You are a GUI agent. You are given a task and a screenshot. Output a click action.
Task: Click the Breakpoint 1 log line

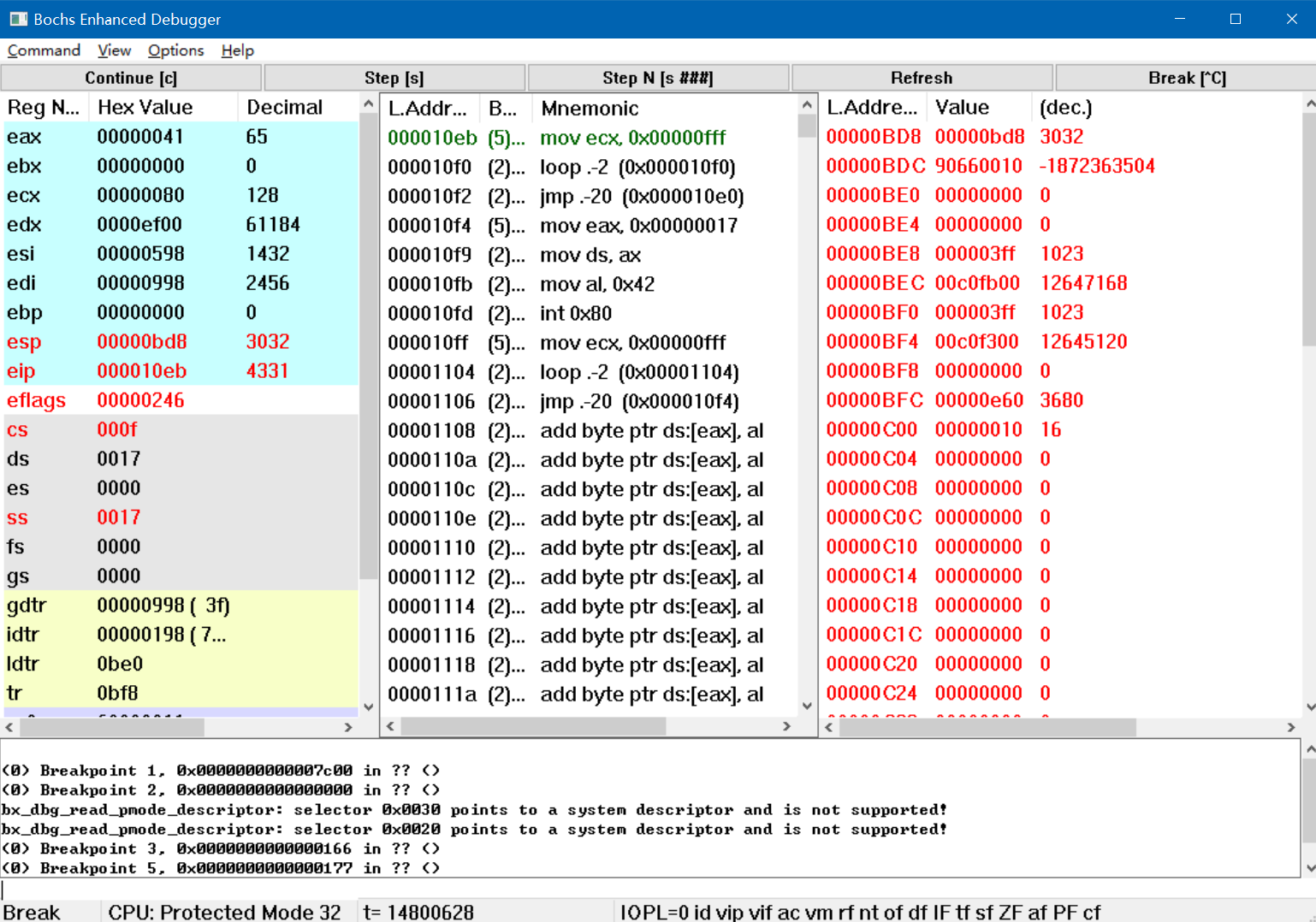point(221,771)
